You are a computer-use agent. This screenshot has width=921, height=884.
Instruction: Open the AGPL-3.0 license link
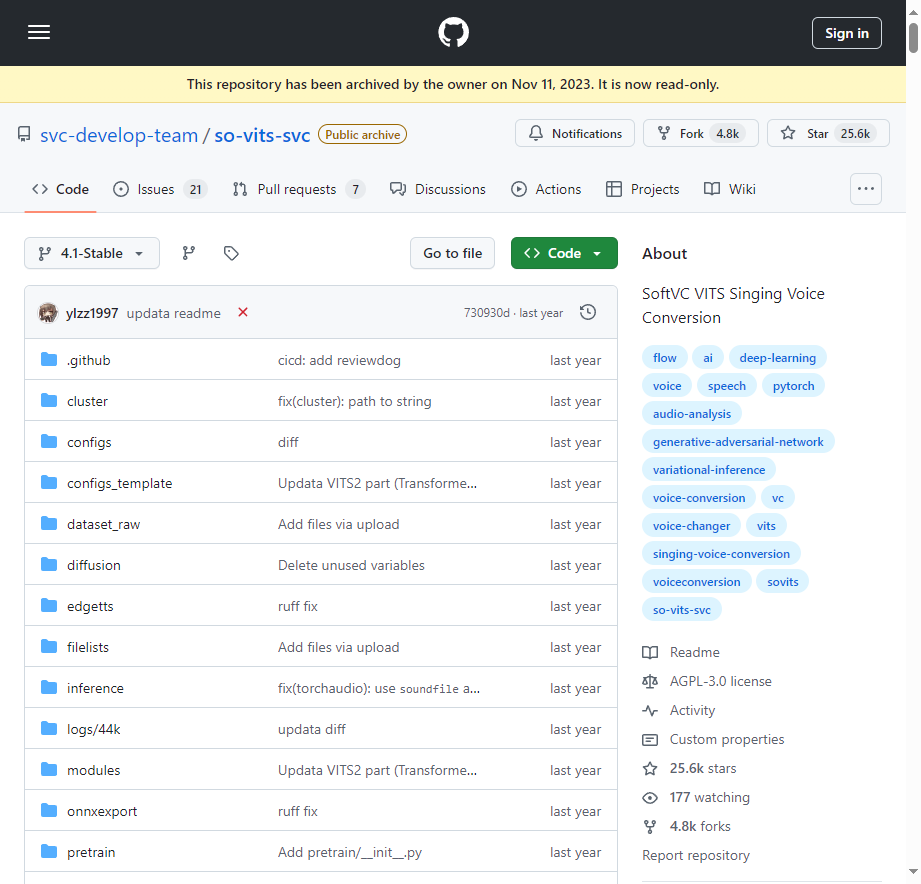point(707,681)
